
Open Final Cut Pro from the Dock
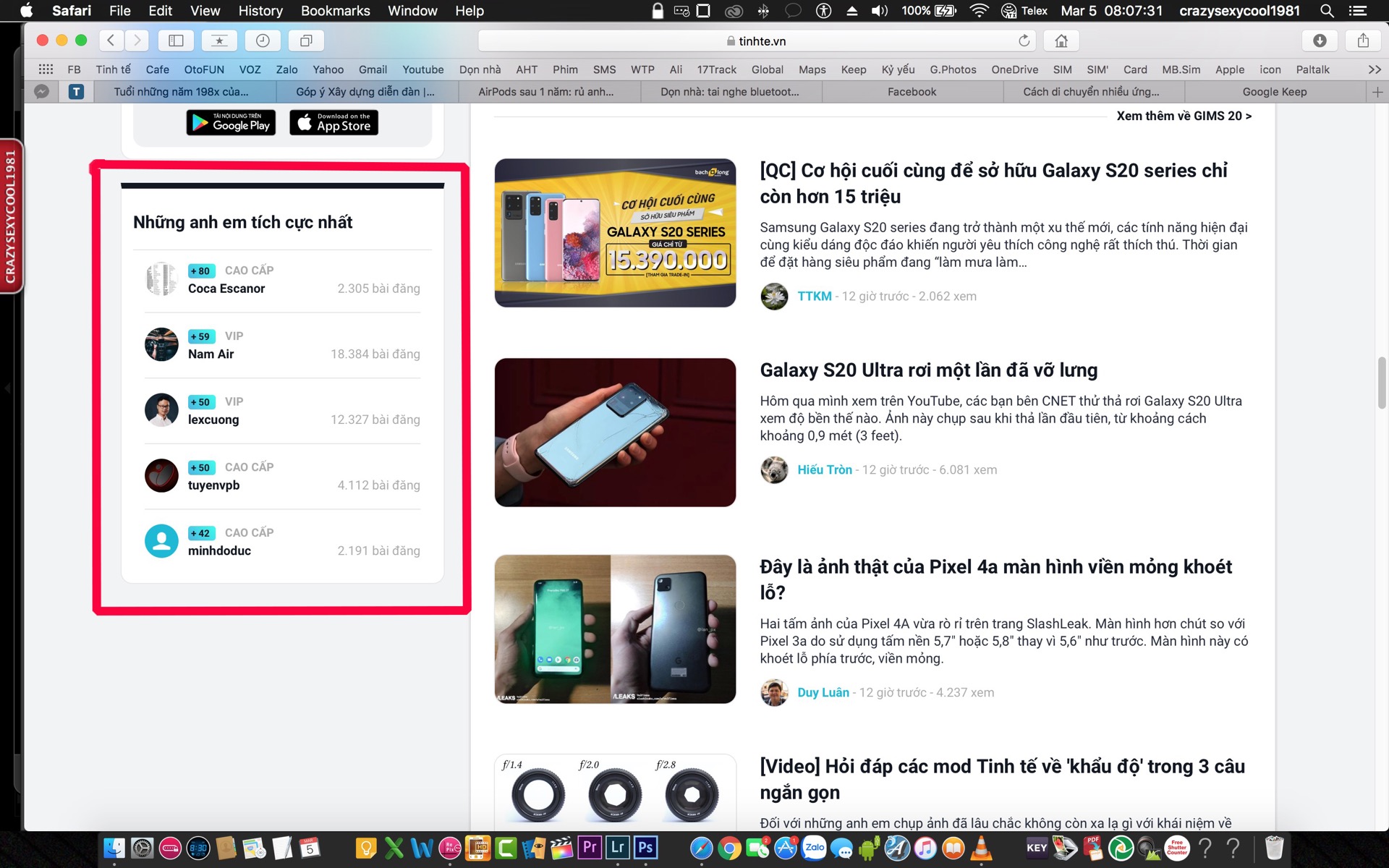[x=561, y=847]
